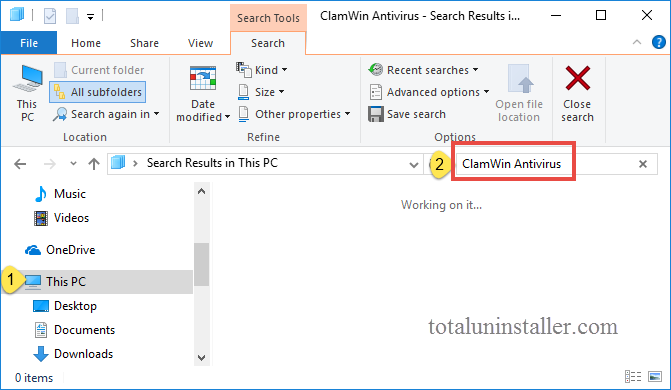Open the recent locations dropdown arrow

(x=73, y=164)
